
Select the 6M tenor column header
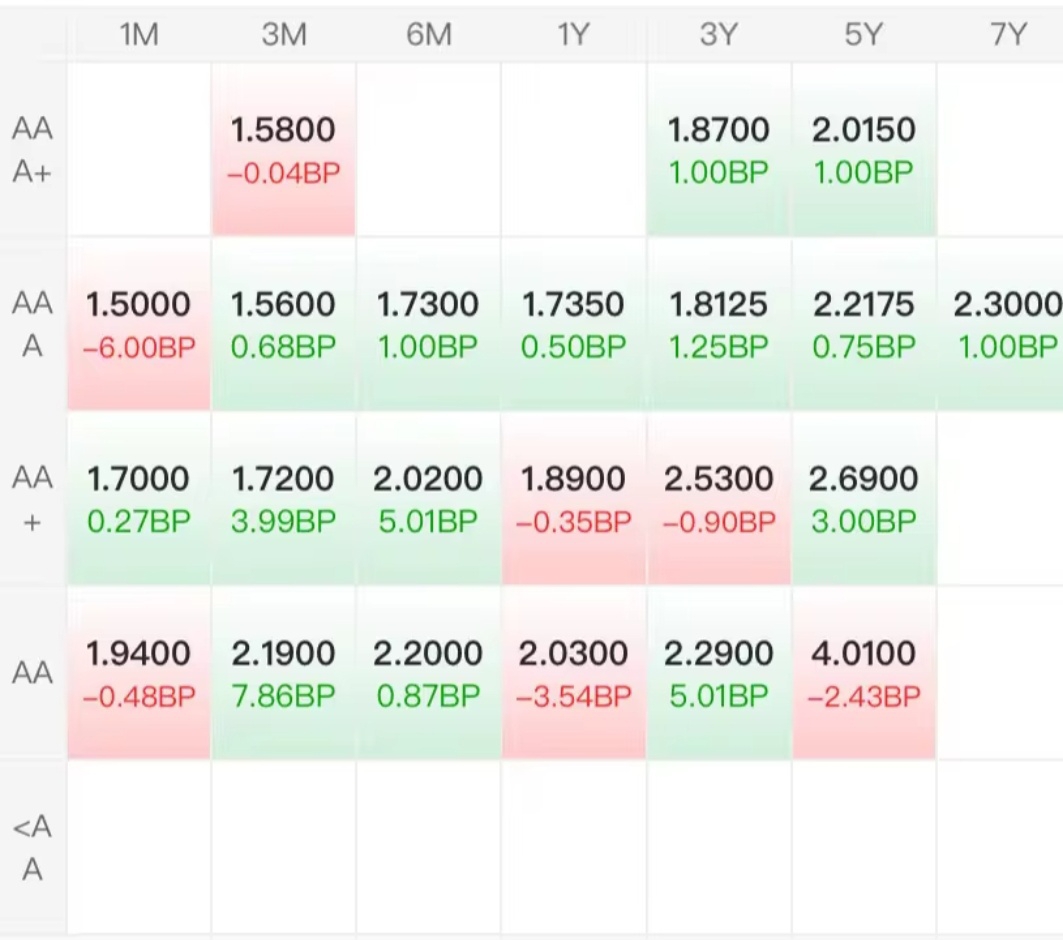point(429,35)
